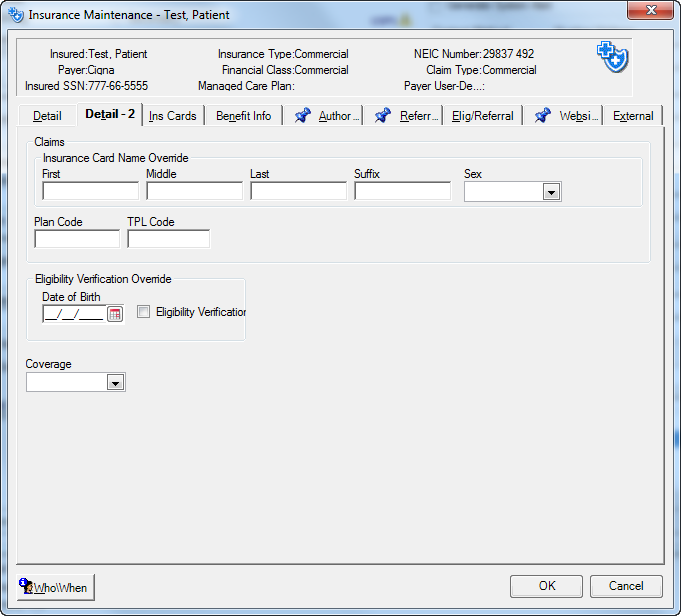681x616 pixels.
Task: Click into the TPL Code field
Action: pos(168,239)
